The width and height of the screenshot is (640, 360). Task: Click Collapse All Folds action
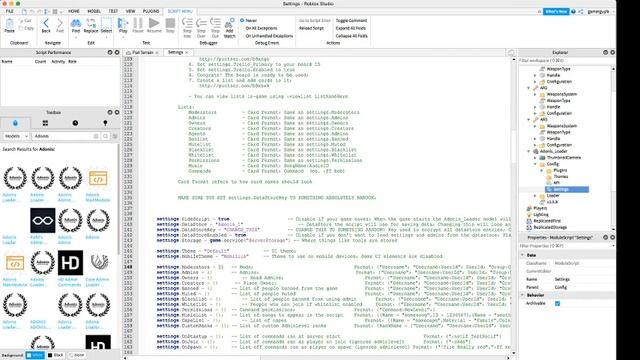pyautogui.click(x=351, y=36)
